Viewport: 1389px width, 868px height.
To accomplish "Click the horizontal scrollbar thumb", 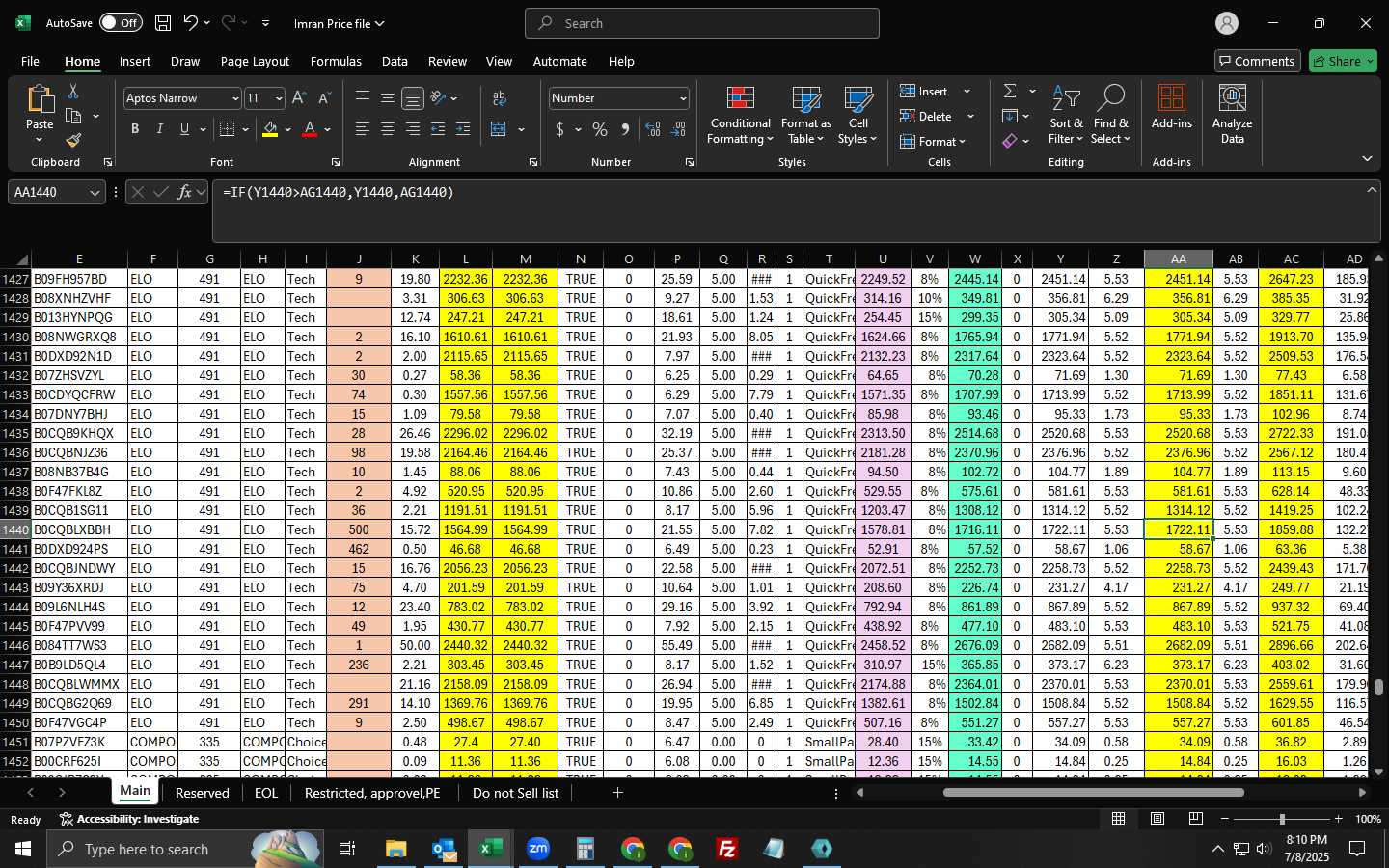I will 1093,793.
